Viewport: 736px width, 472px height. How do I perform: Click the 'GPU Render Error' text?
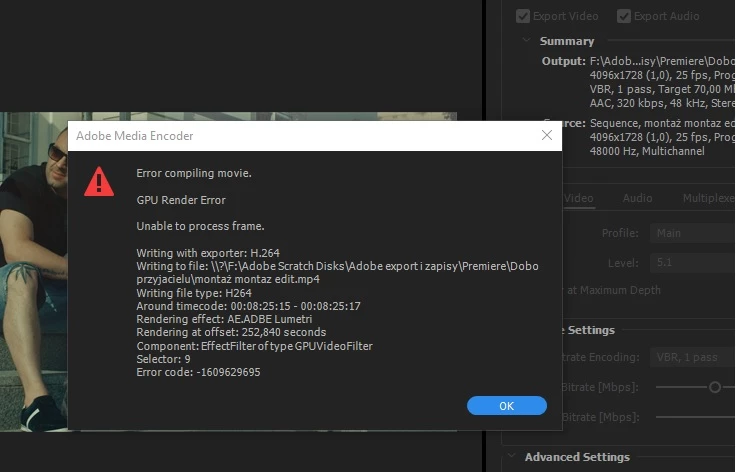click(x=181, y=200)
